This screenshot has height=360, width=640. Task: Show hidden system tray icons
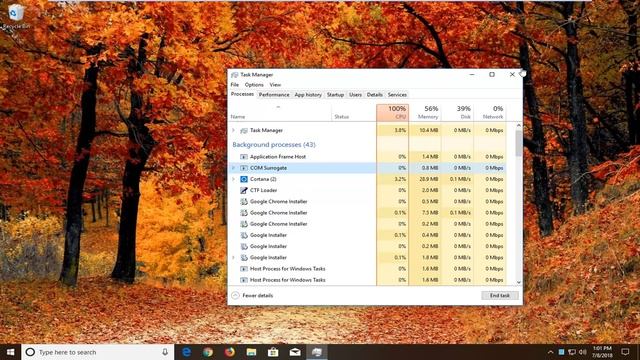(x=550, y=352)
